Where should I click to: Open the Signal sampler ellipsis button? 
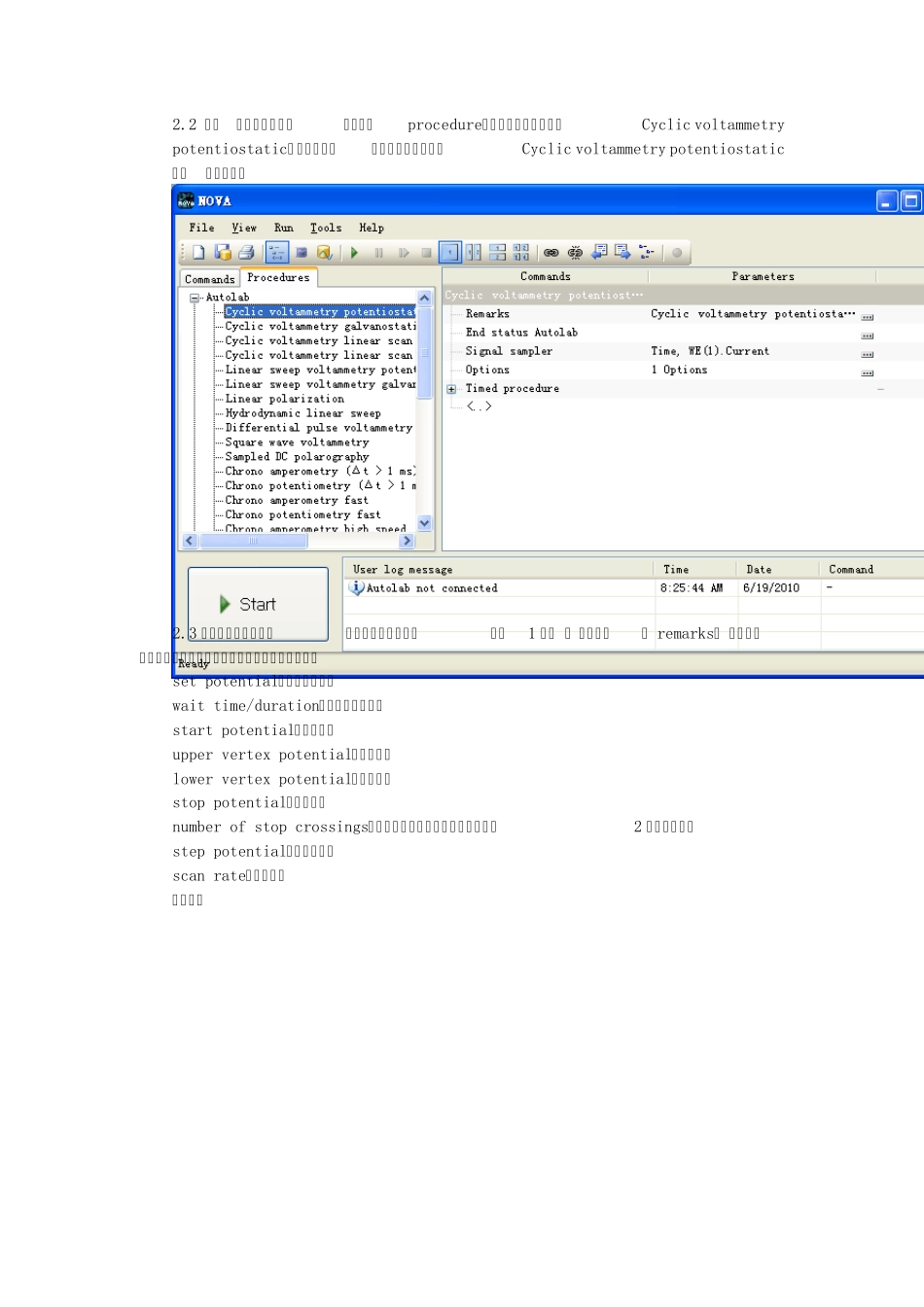coord(868,354)
